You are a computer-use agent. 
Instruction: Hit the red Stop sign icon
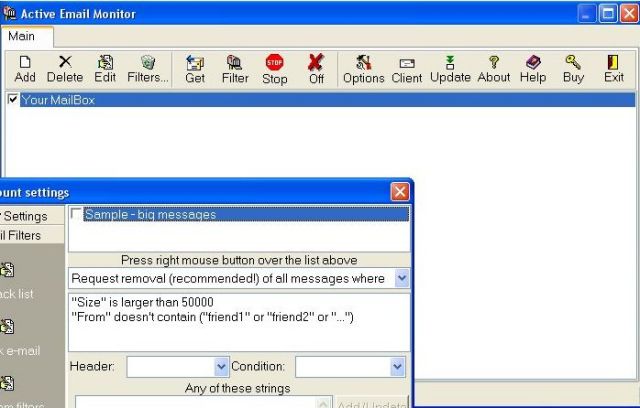[x=274, y=62]
